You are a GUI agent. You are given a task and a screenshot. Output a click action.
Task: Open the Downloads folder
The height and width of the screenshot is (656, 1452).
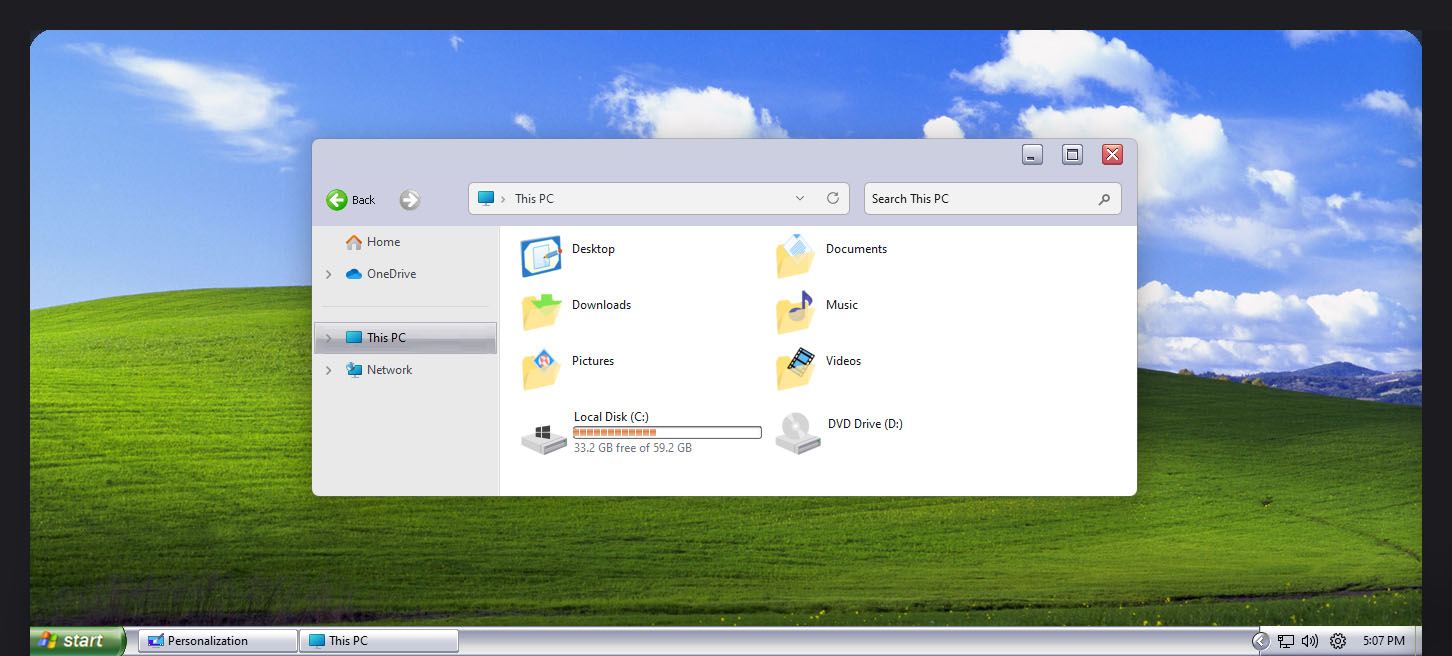click(601, 305)
